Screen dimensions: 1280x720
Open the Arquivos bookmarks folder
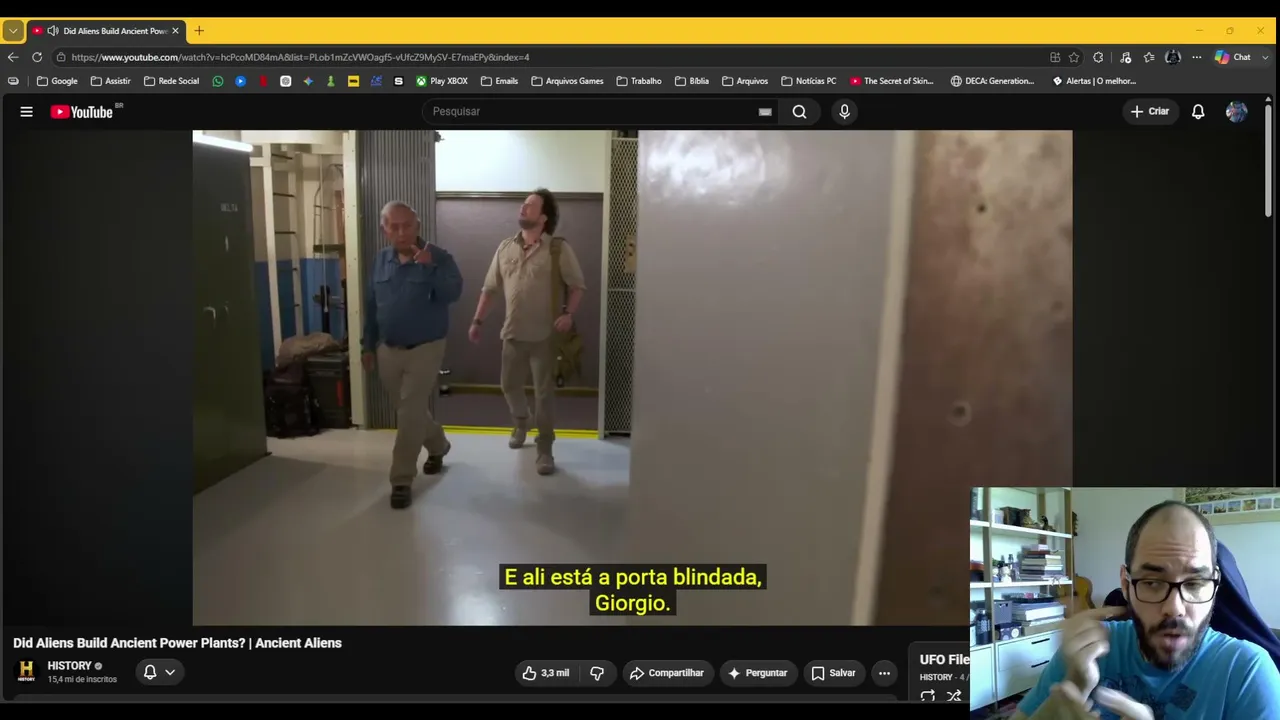[745, 81]
